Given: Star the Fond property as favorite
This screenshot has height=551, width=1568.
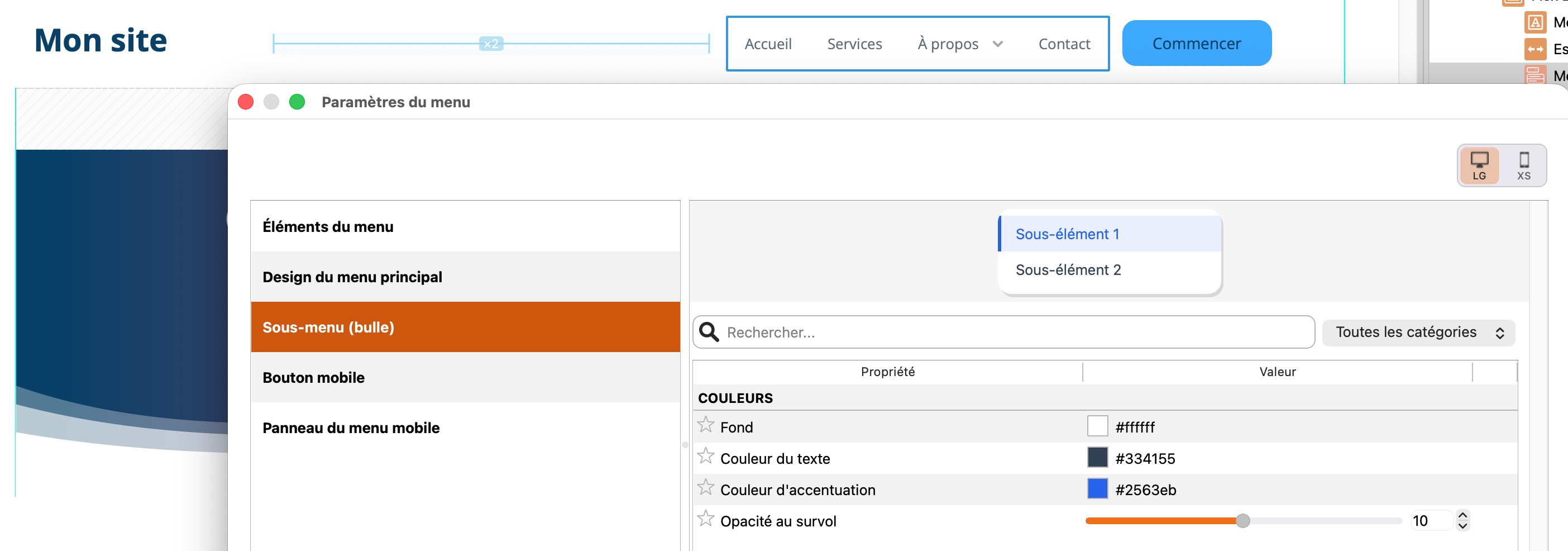Looking at the screenshot, I should tap(705, 425).
